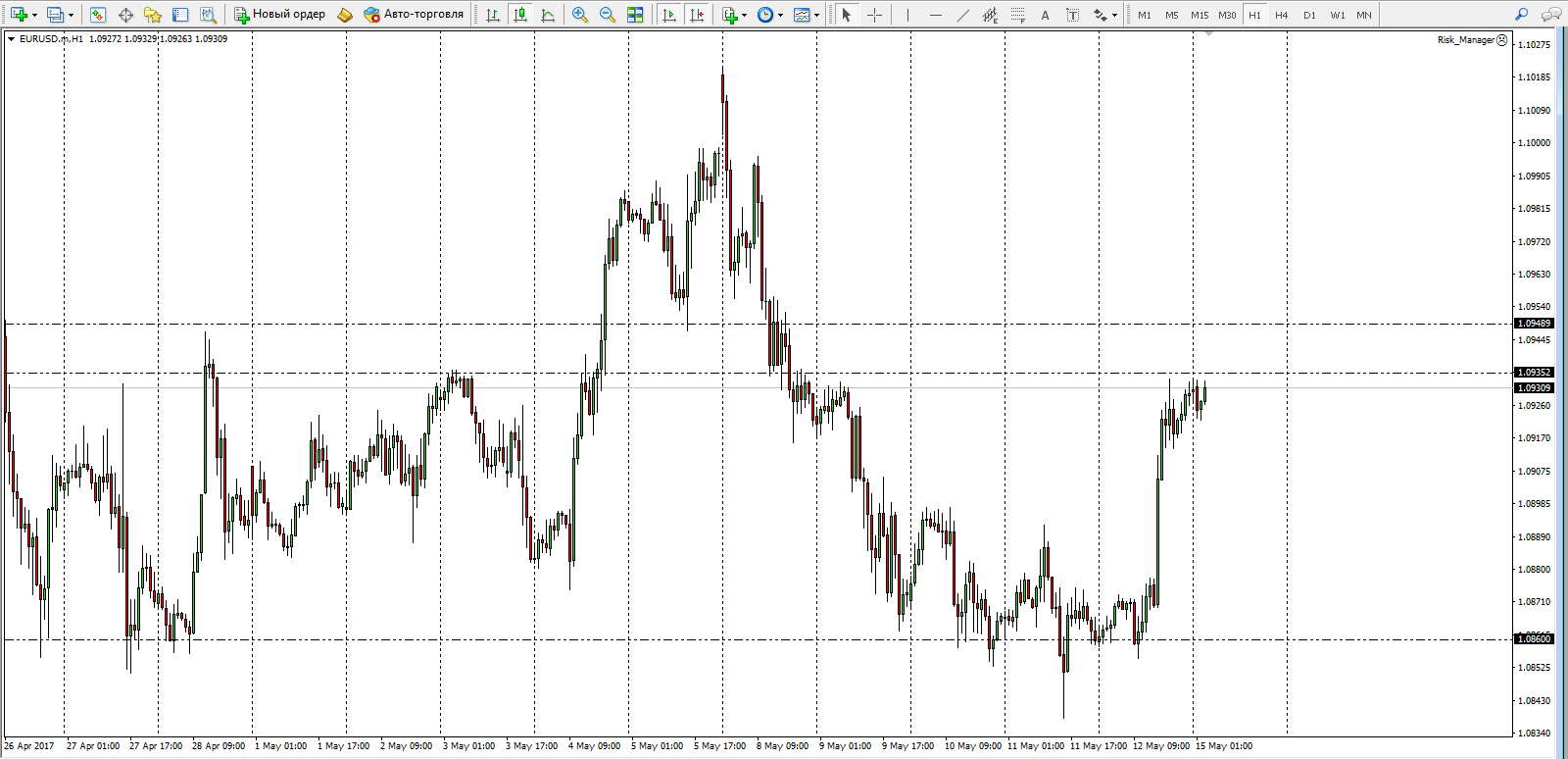
Task: Select the Horizontal Line drawing tool
Action: click(935, 15)
